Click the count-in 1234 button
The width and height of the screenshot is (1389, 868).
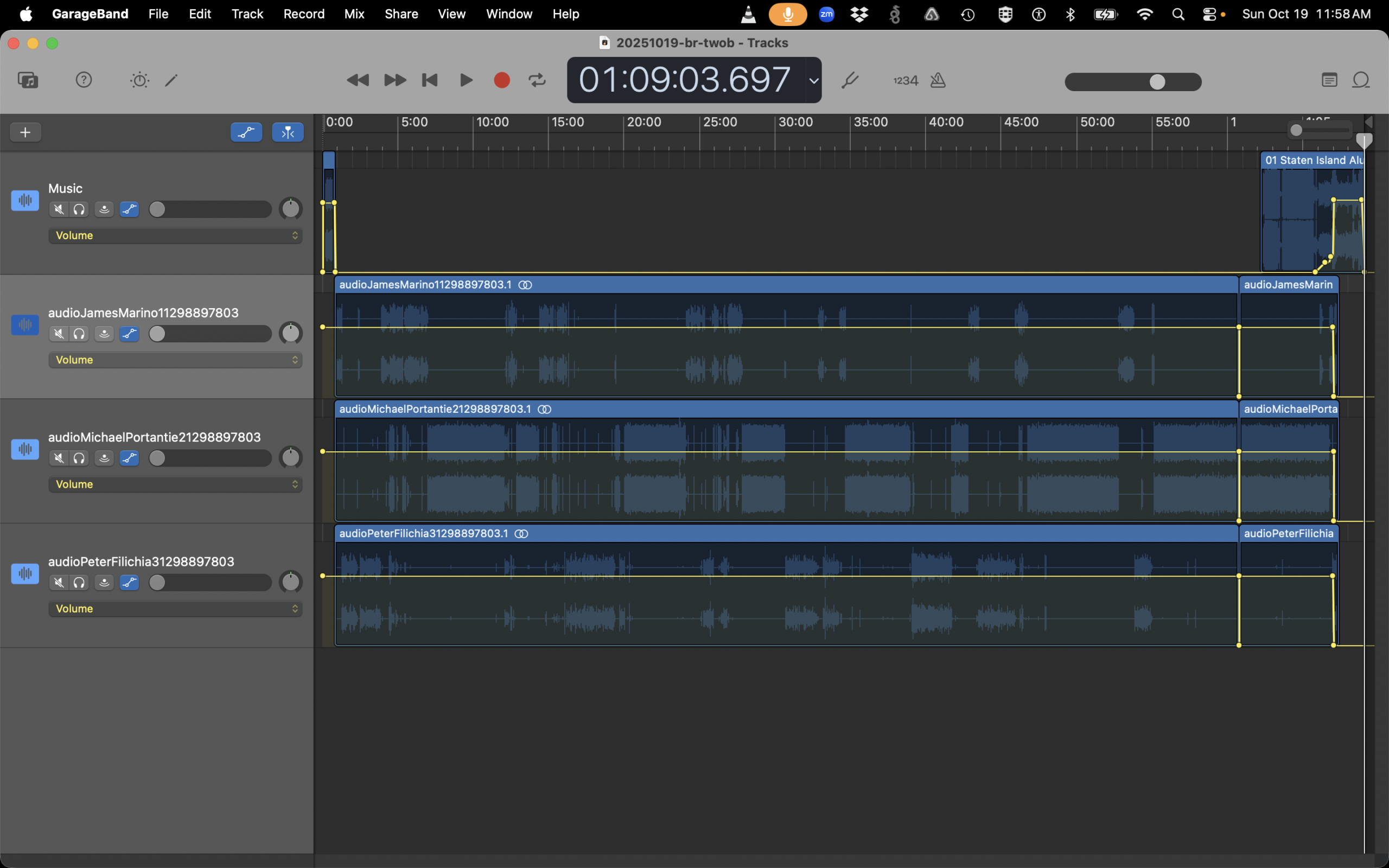905,80
